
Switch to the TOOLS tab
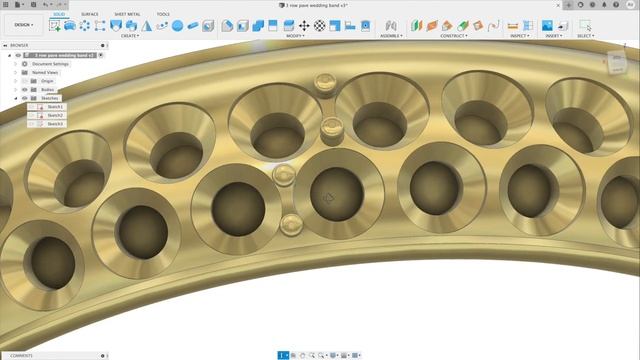tap(163, 14)
